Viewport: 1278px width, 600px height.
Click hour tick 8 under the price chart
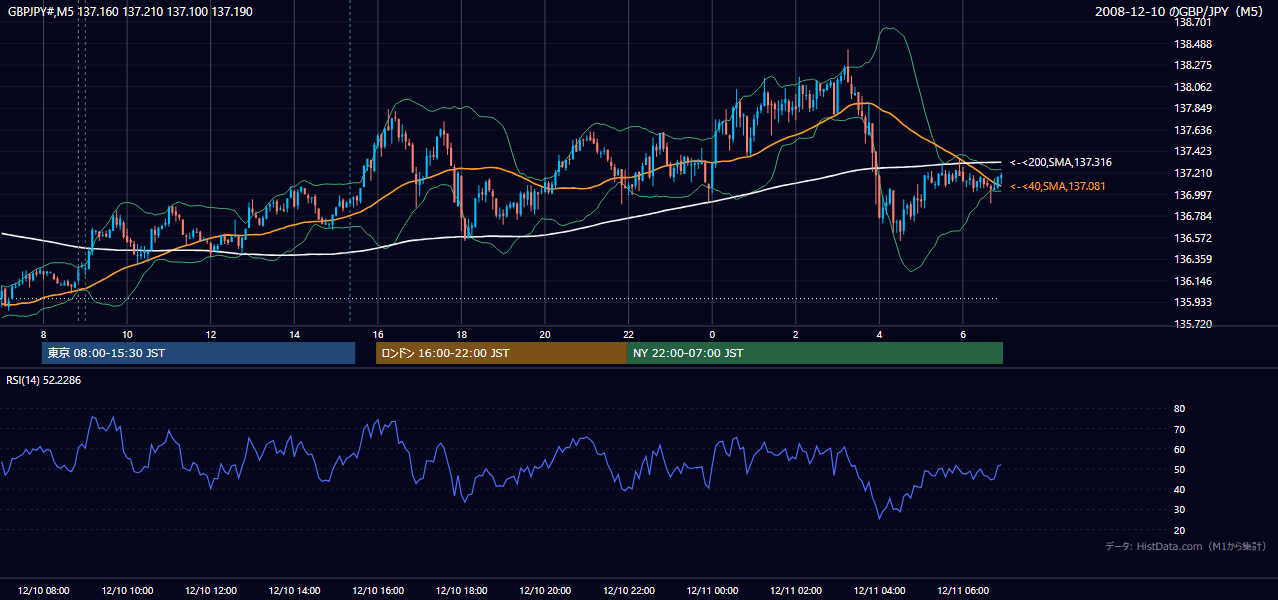43,334
